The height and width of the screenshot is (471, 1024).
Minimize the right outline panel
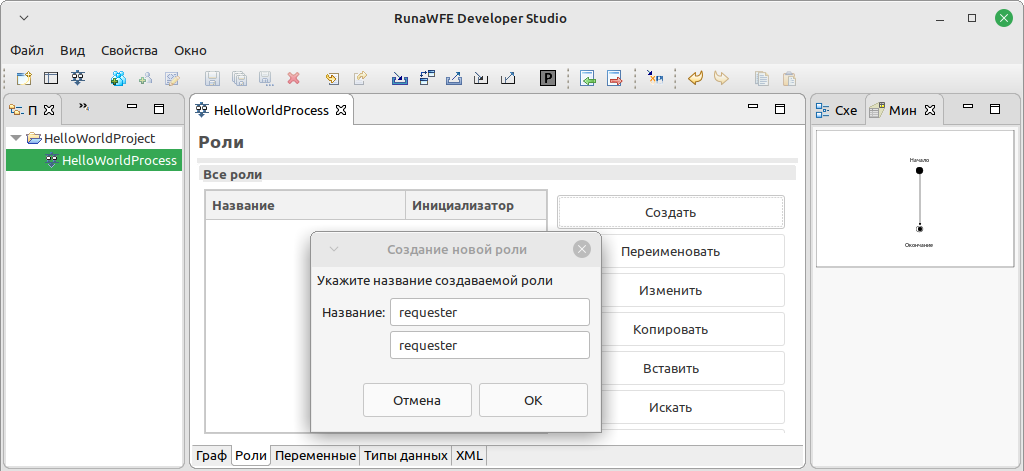968,108
